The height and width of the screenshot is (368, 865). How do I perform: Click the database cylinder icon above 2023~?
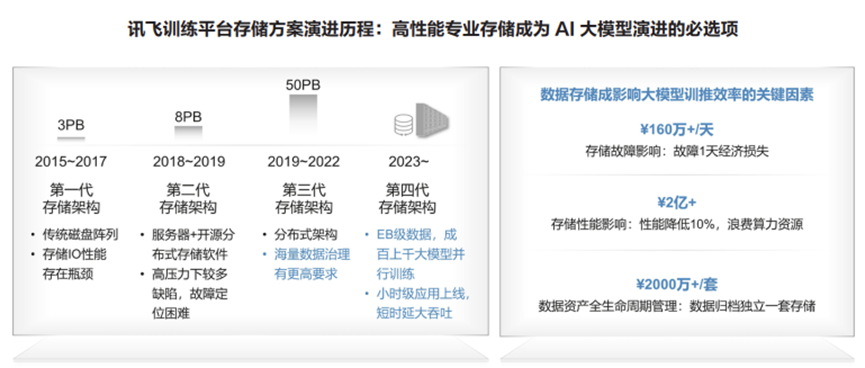coord(404,125)
